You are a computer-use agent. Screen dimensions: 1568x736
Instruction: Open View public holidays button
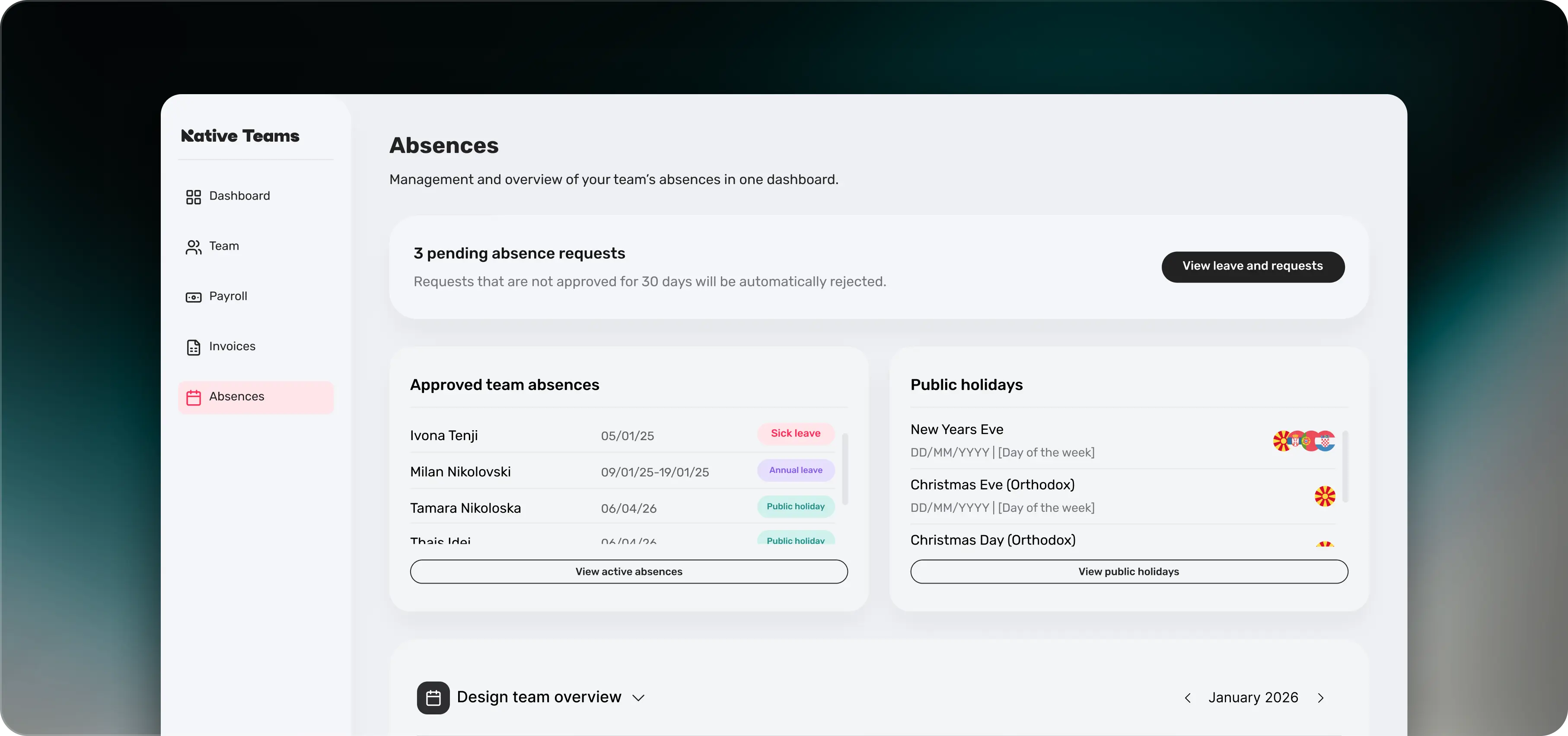pyautogui.click(x=1128, y=571)
